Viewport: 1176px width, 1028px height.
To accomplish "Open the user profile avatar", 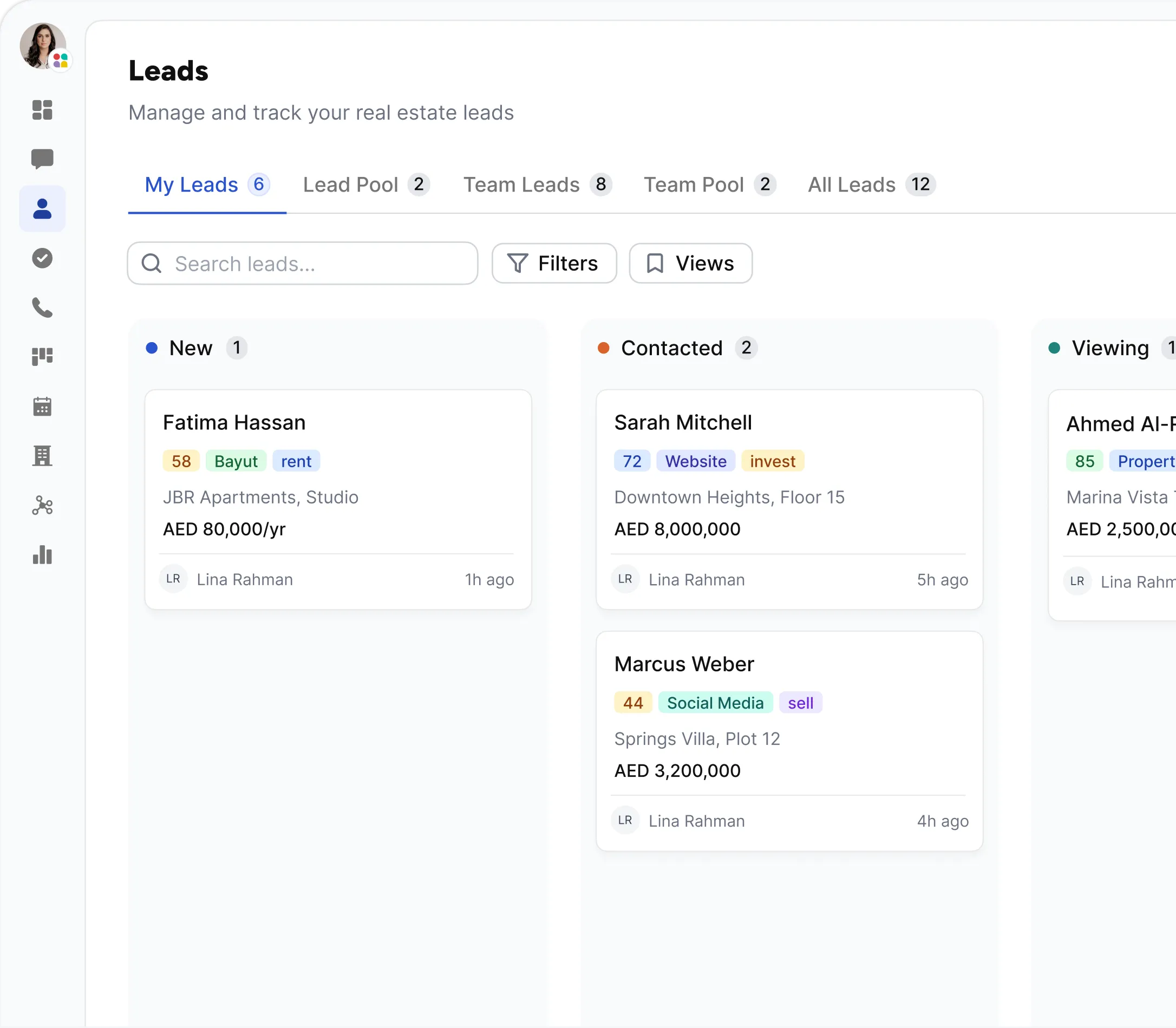I will tap(43, 46).
